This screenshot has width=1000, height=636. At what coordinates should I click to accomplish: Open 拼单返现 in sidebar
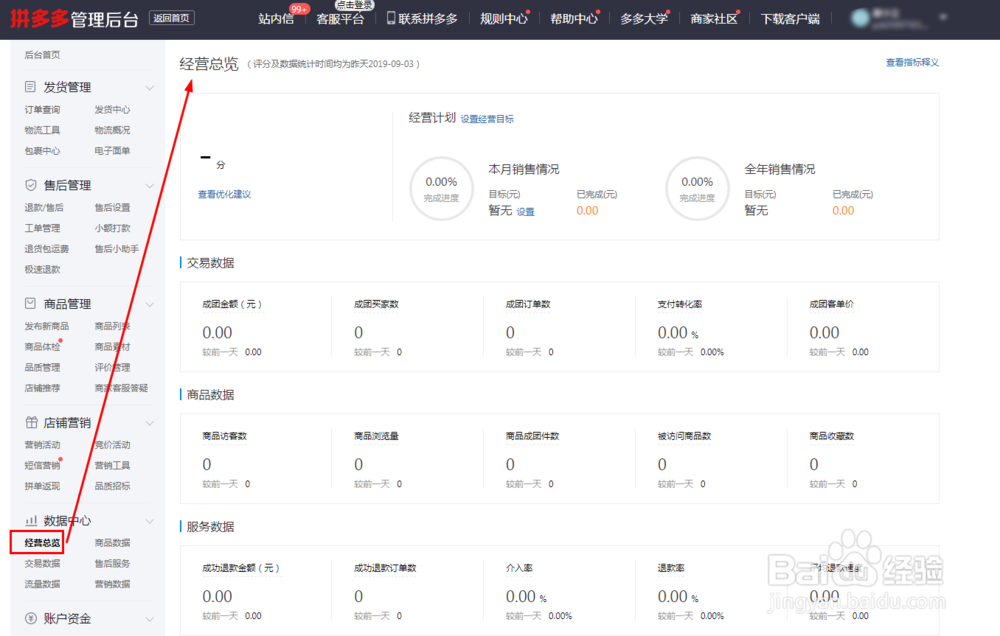pyautogui.click(x=42, y=486)
